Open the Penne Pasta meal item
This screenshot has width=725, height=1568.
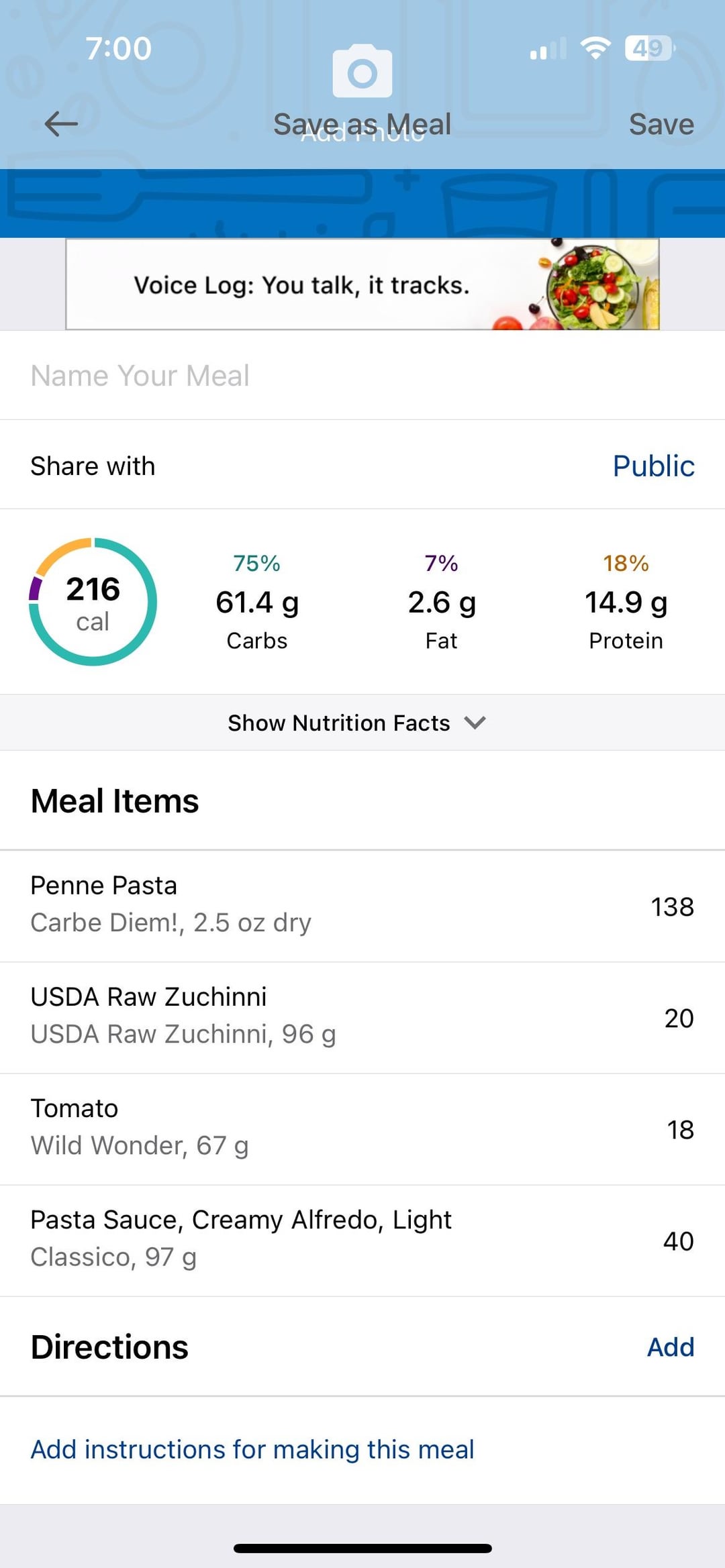point(362,905)
